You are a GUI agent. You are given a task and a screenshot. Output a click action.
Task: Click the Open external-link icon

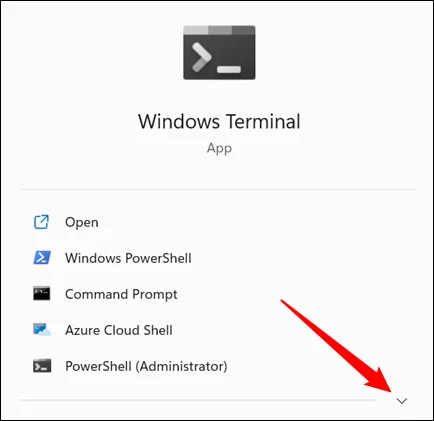pos(41,222)
